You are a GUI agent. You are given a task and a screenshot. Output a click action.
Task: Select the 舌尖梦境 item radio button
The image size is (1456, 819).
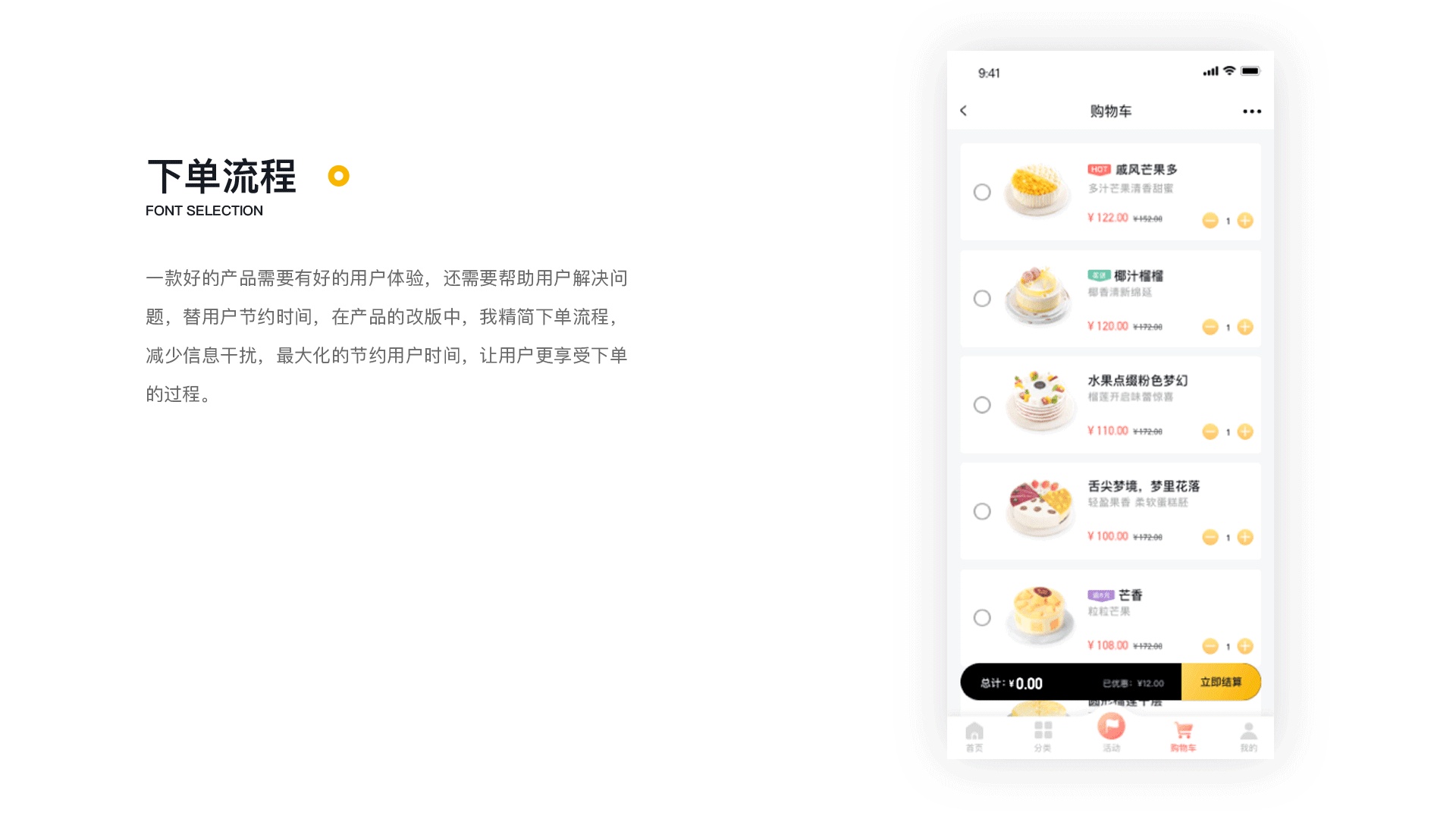point(982,511)
